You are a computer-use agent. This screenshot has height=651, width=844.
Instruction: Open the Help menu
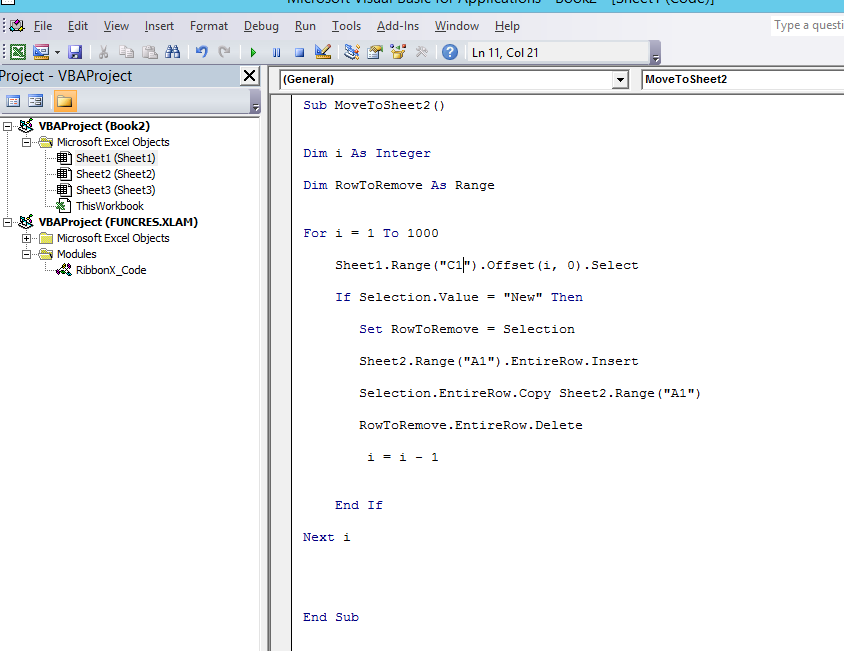click(x=507, y=26)
